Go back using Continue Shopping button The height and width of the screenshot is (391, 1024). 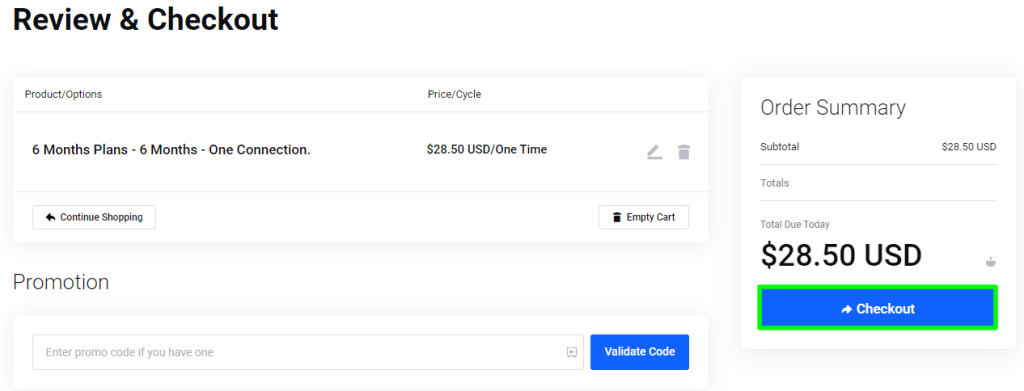[94, 217]
